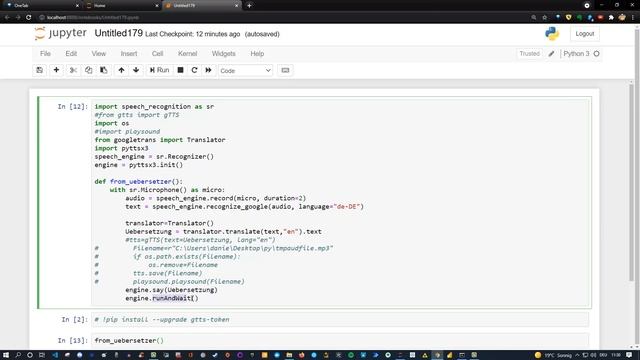
Task: Open a new browser tab with the plus icon
Action: pyautogui.click(x=249, y=6)
